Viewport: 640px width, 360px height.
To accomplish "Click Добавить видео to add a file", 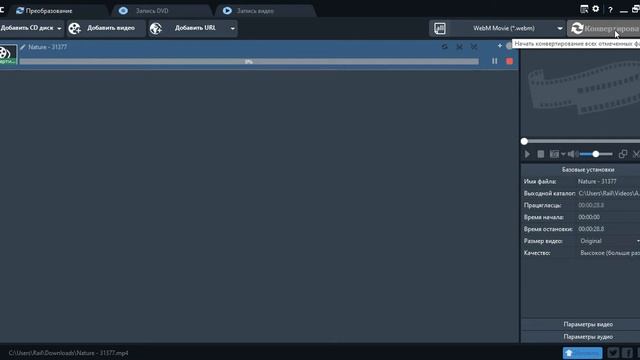I will pyautogui.click(x=105, y=28).
